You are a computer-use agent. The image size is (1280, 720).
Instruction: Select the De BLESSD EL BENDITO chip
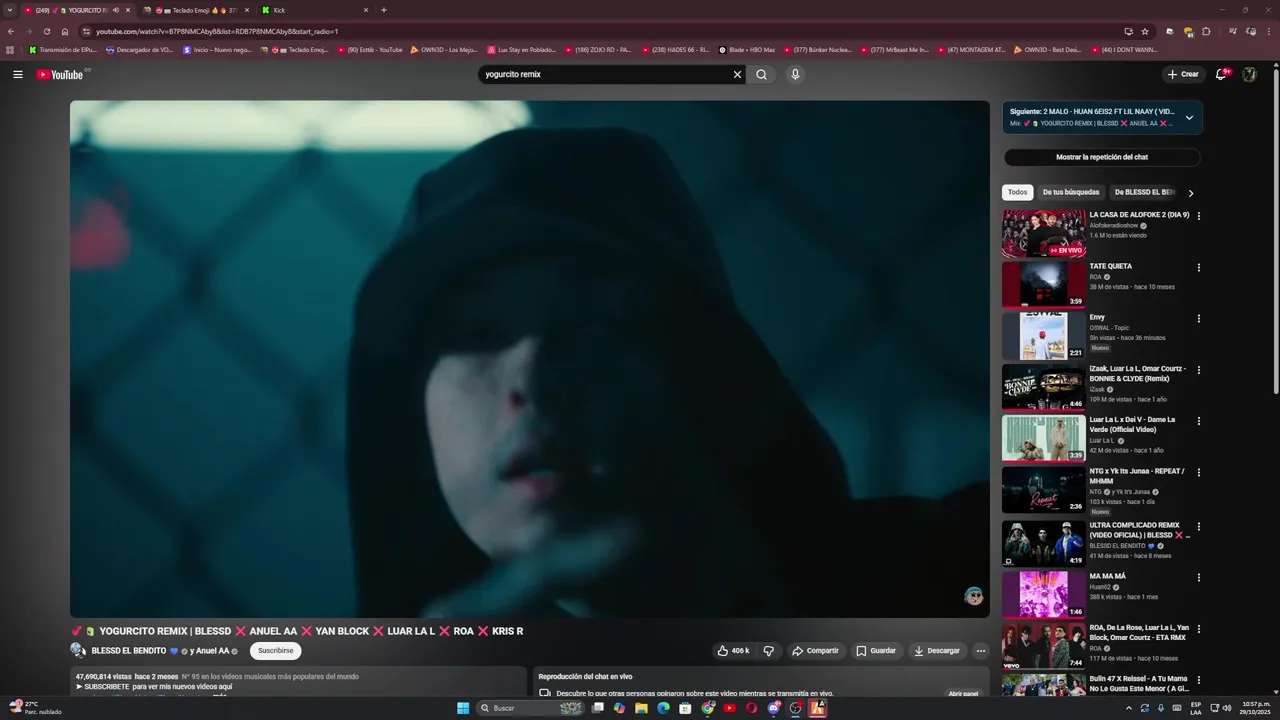[x=1144, y=192]
